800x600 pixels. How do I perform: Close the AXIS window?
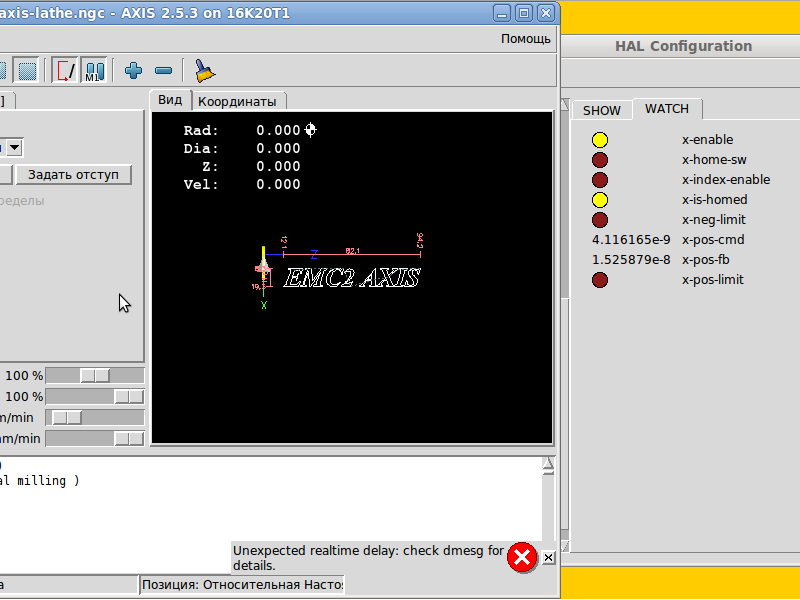545,13
